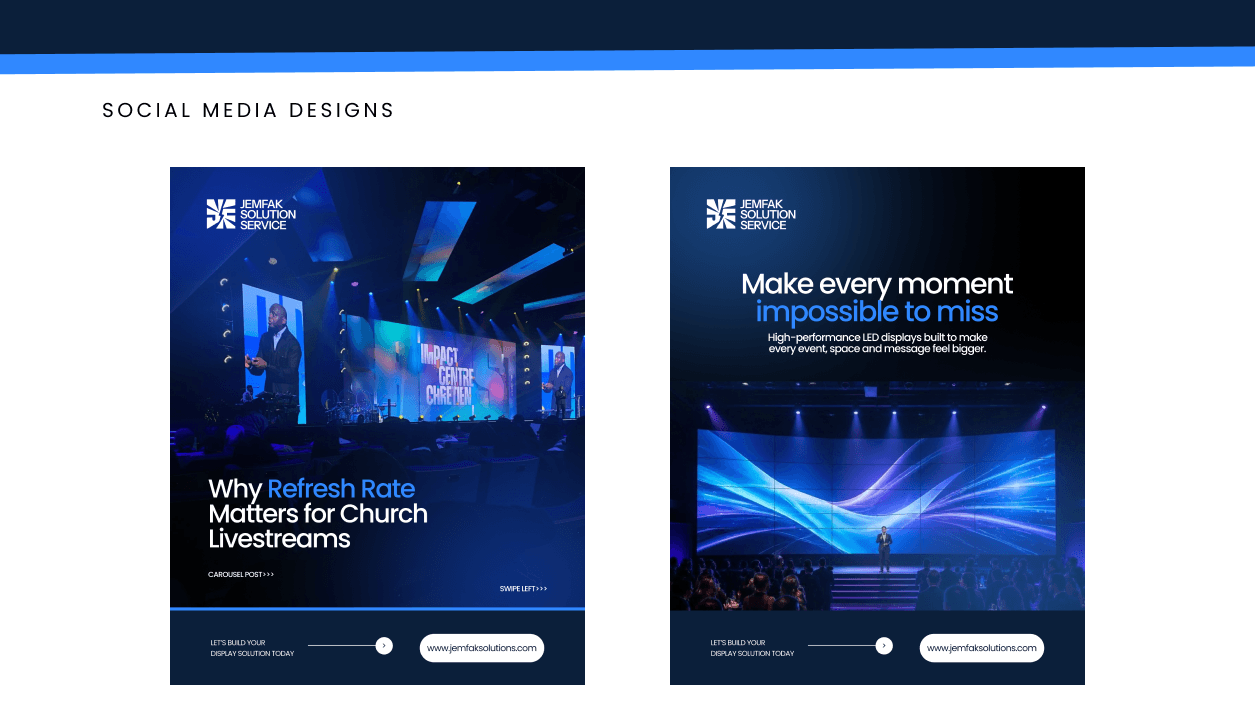Click the "SWIPE LEFT>>>" label
Screen dimensions: 1255x706
pos(524,589)
